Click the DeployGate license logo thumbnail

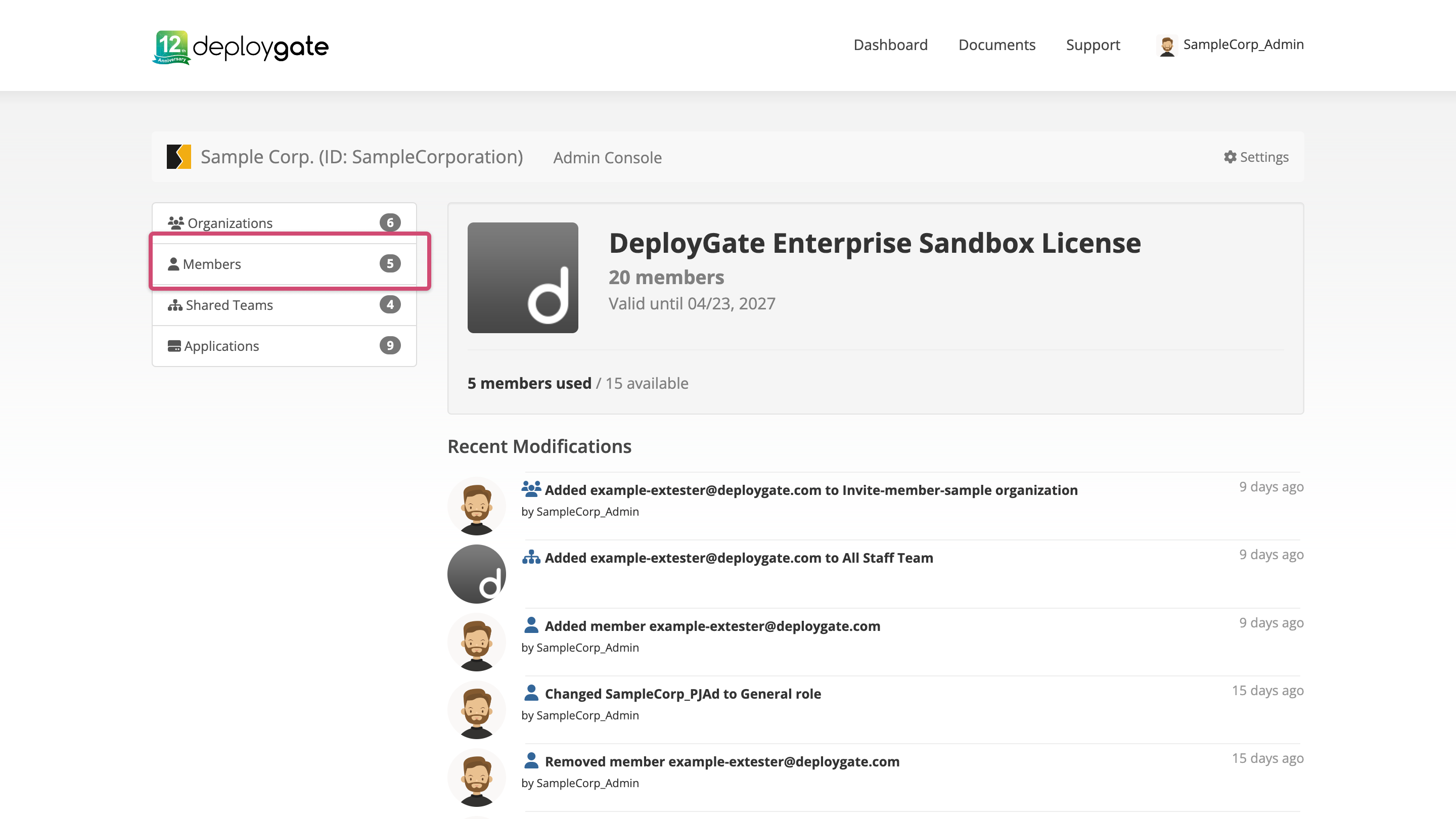[523, 278]
